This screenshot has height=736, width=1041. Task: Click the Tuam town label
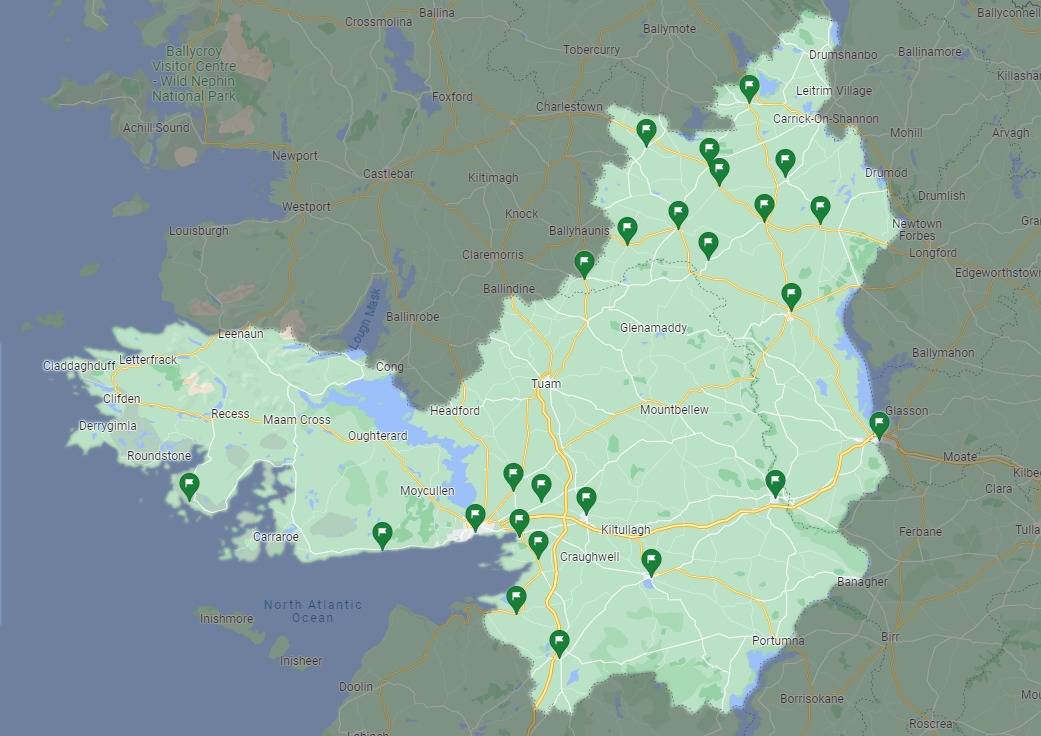546,384
